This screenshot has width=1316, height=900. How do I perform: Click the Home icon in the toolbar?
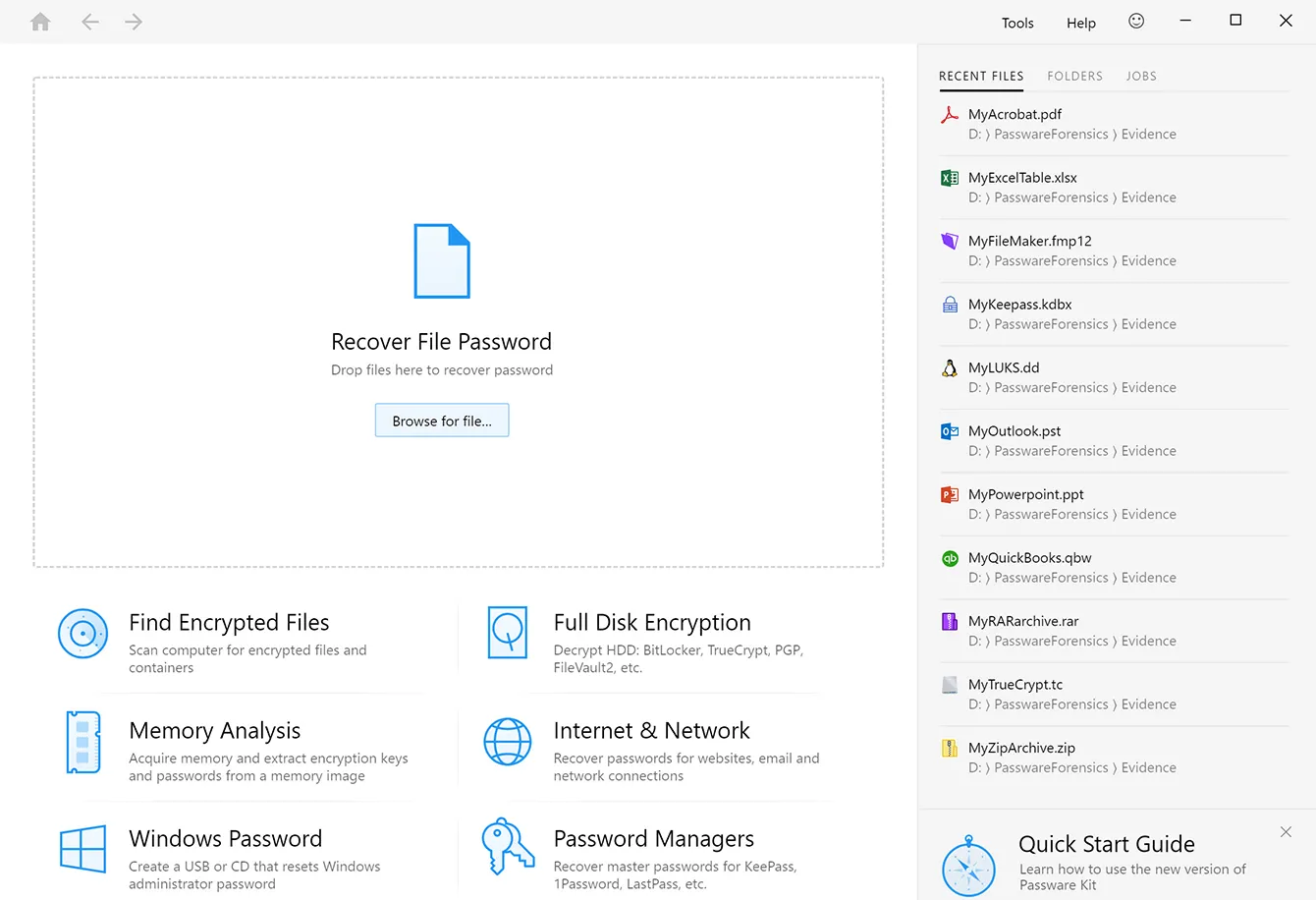tap(40, 22)
